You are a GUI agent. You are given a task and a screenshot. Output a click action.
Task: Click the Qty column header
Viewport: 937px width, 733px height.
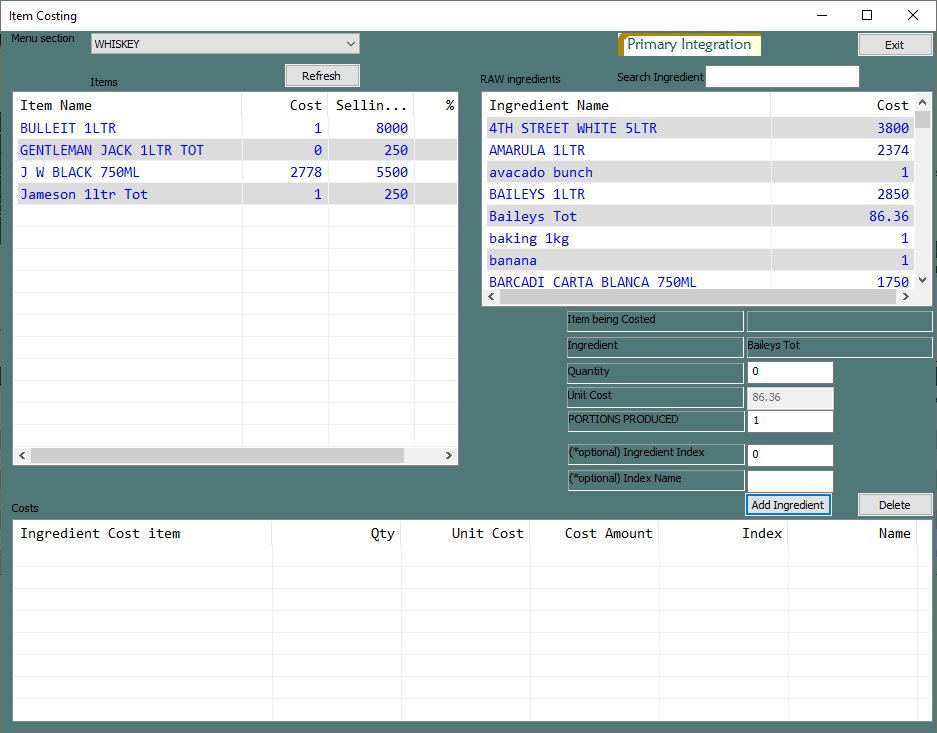point(336,533)
